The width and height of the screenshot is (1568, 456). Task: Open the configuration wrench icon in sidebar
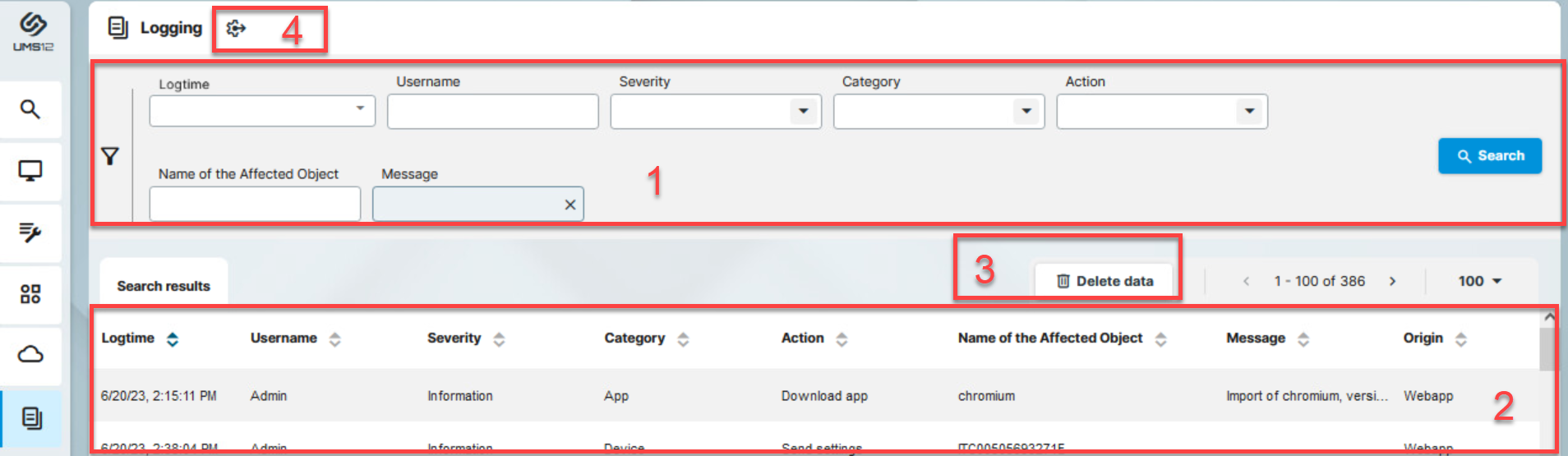[30, 233]
